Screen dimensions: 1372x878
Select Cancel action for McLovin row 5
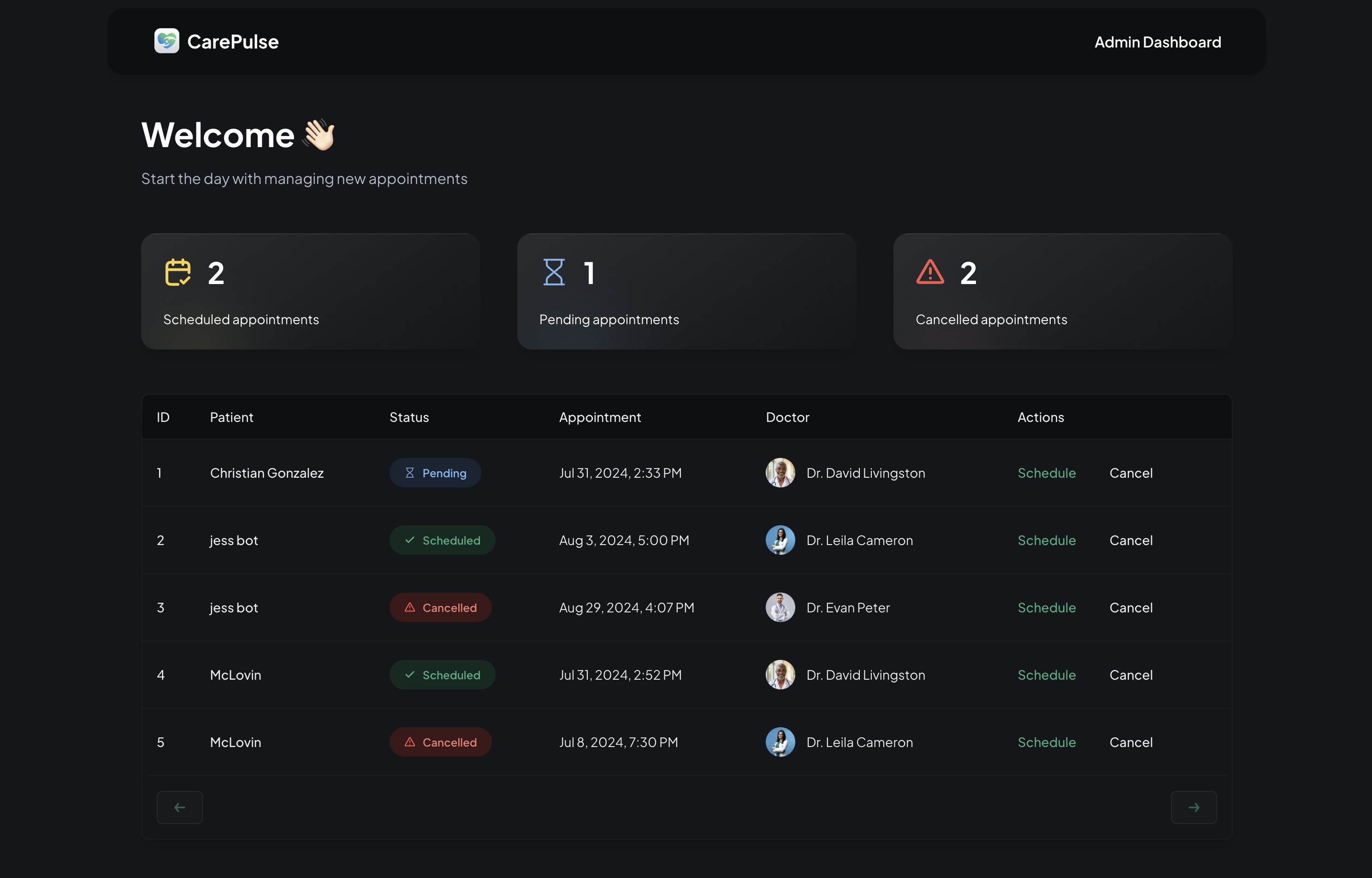[x=1131, y=742]
